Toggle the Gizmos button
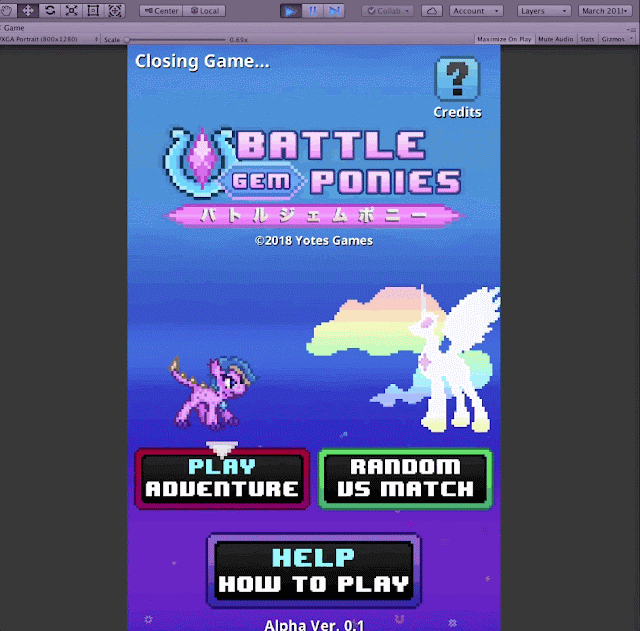This screenshot has width=640, height=631. pos(613,39)
